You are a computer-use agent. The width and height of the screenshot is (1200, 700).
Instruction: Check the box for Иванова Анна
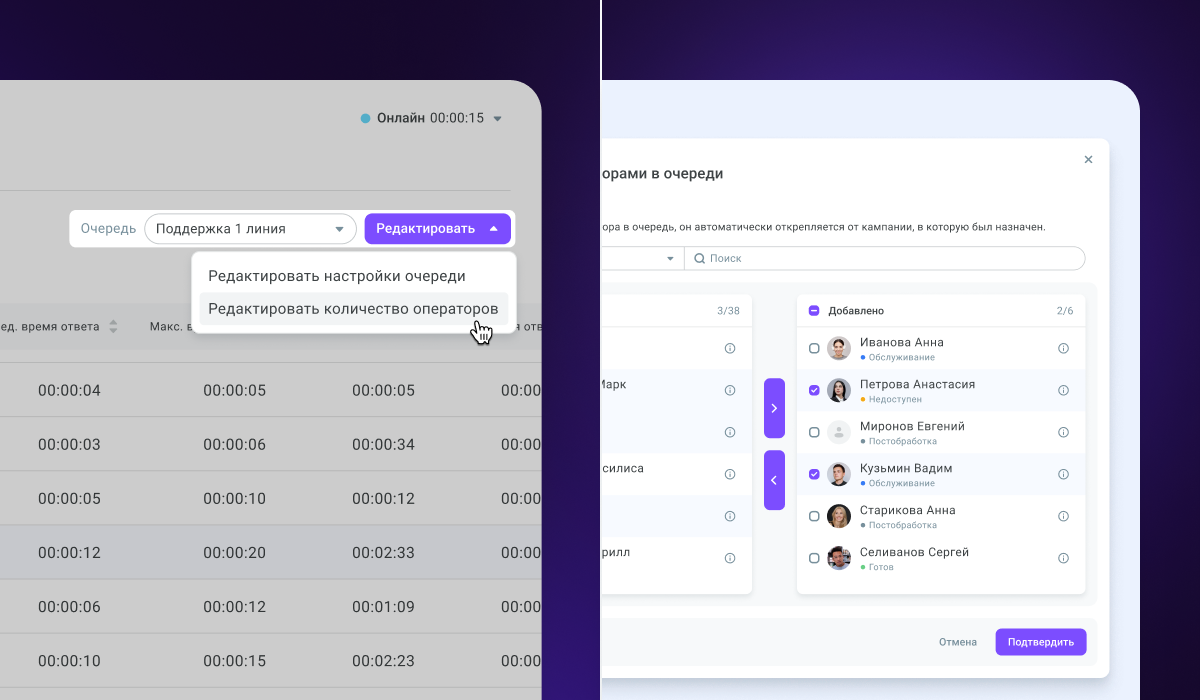tap(814, 348)
